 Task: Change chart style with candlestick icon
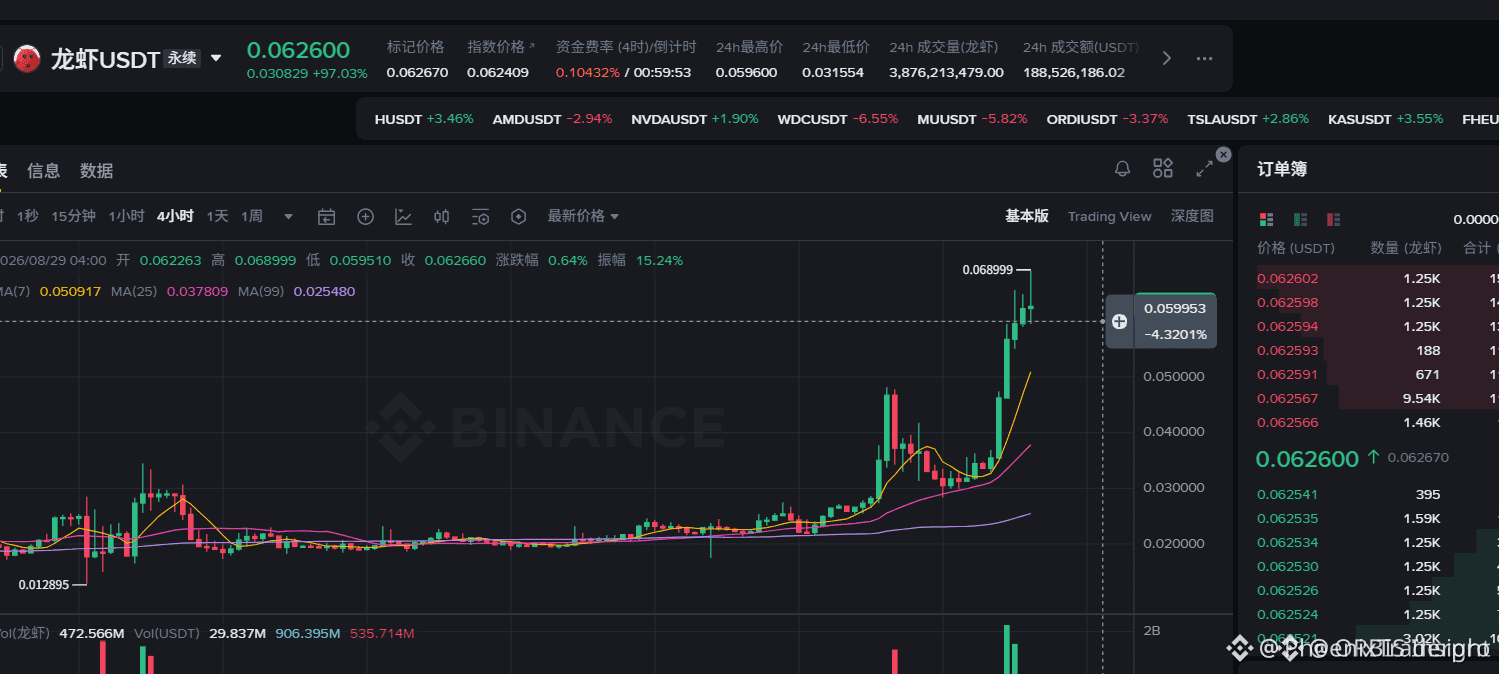(442, 216)
